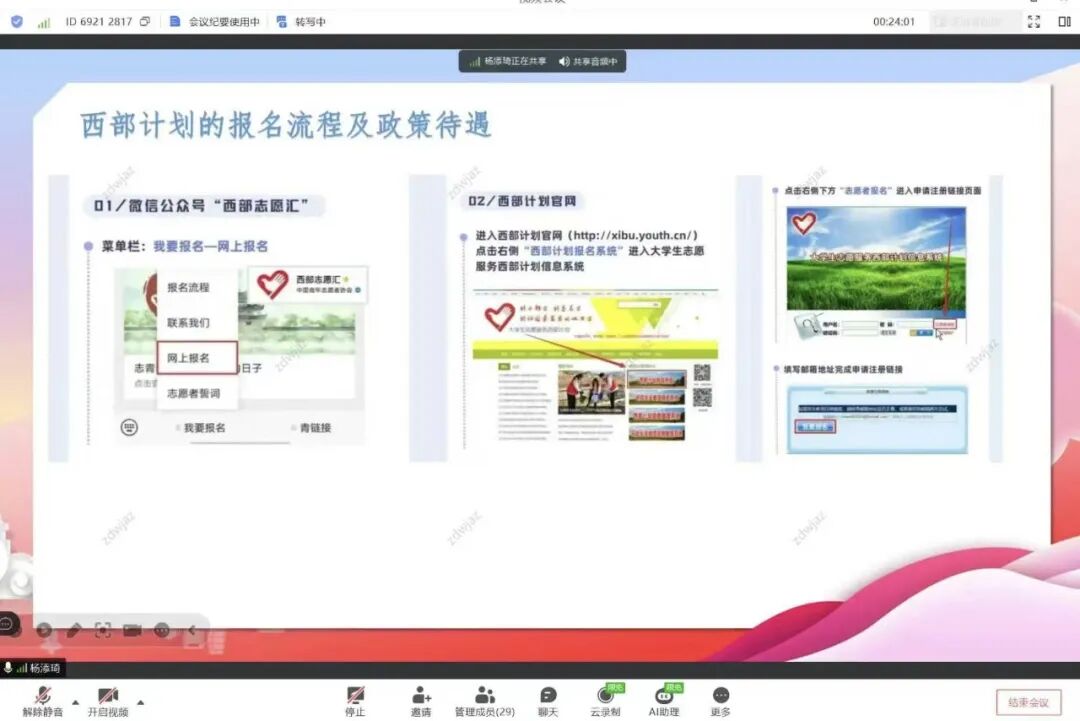This screenshot has width=1080, height=721.
Task: Expand the audio options arrow beside 解除静音
Action: click(x=76, y=702)
